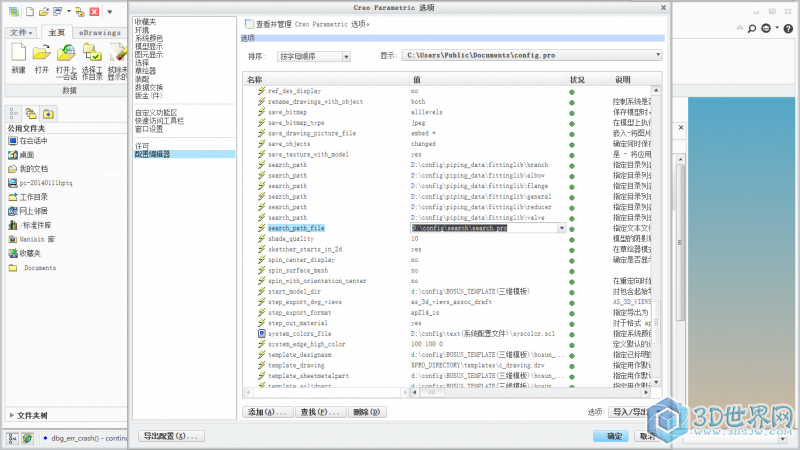Click the lightning icon beside ref_des_display

tap(262, 91)
